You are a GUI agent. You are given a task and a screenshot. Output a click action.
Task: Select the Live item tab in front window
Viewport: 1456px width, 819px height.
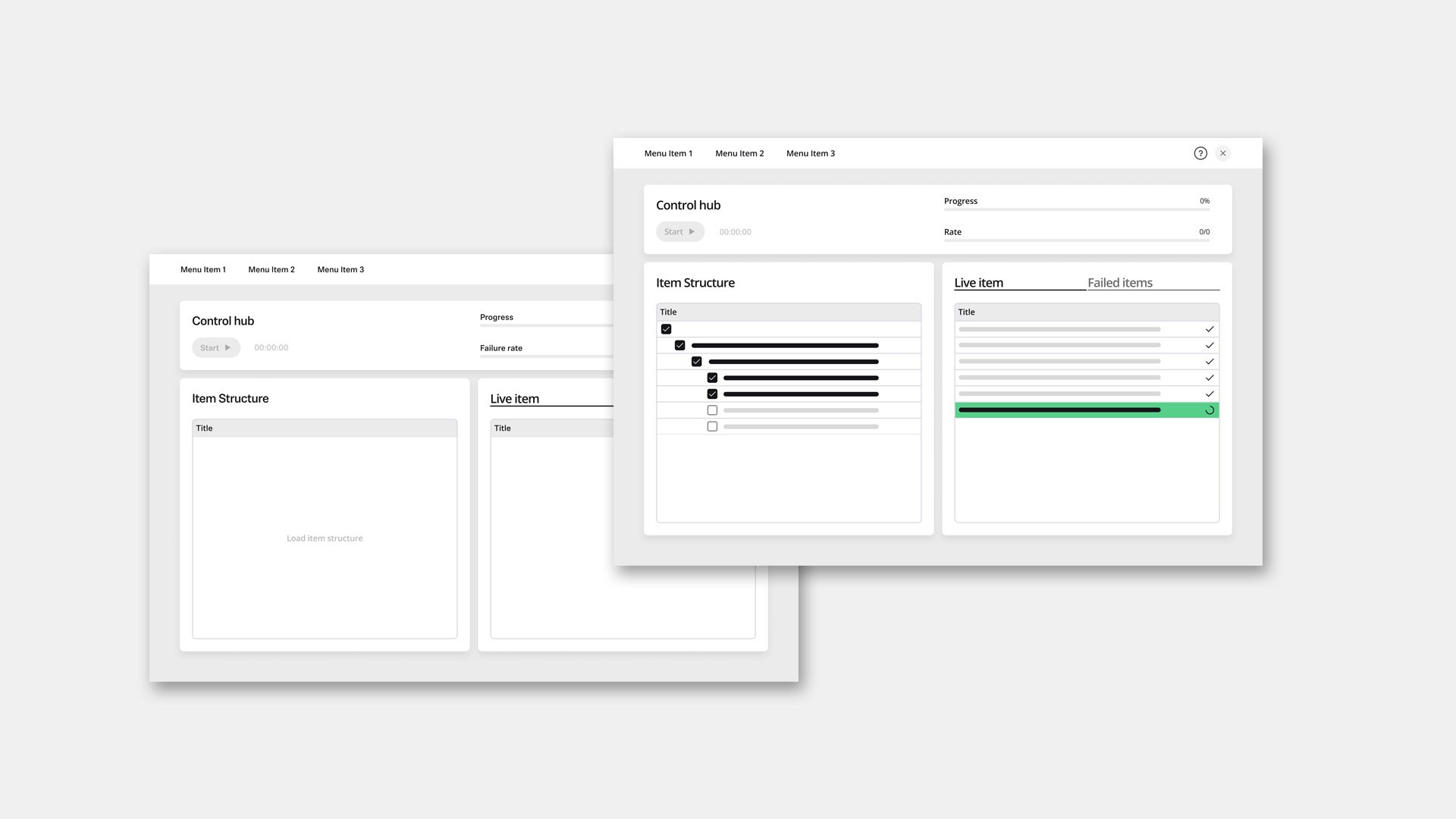tap(978, 283)
